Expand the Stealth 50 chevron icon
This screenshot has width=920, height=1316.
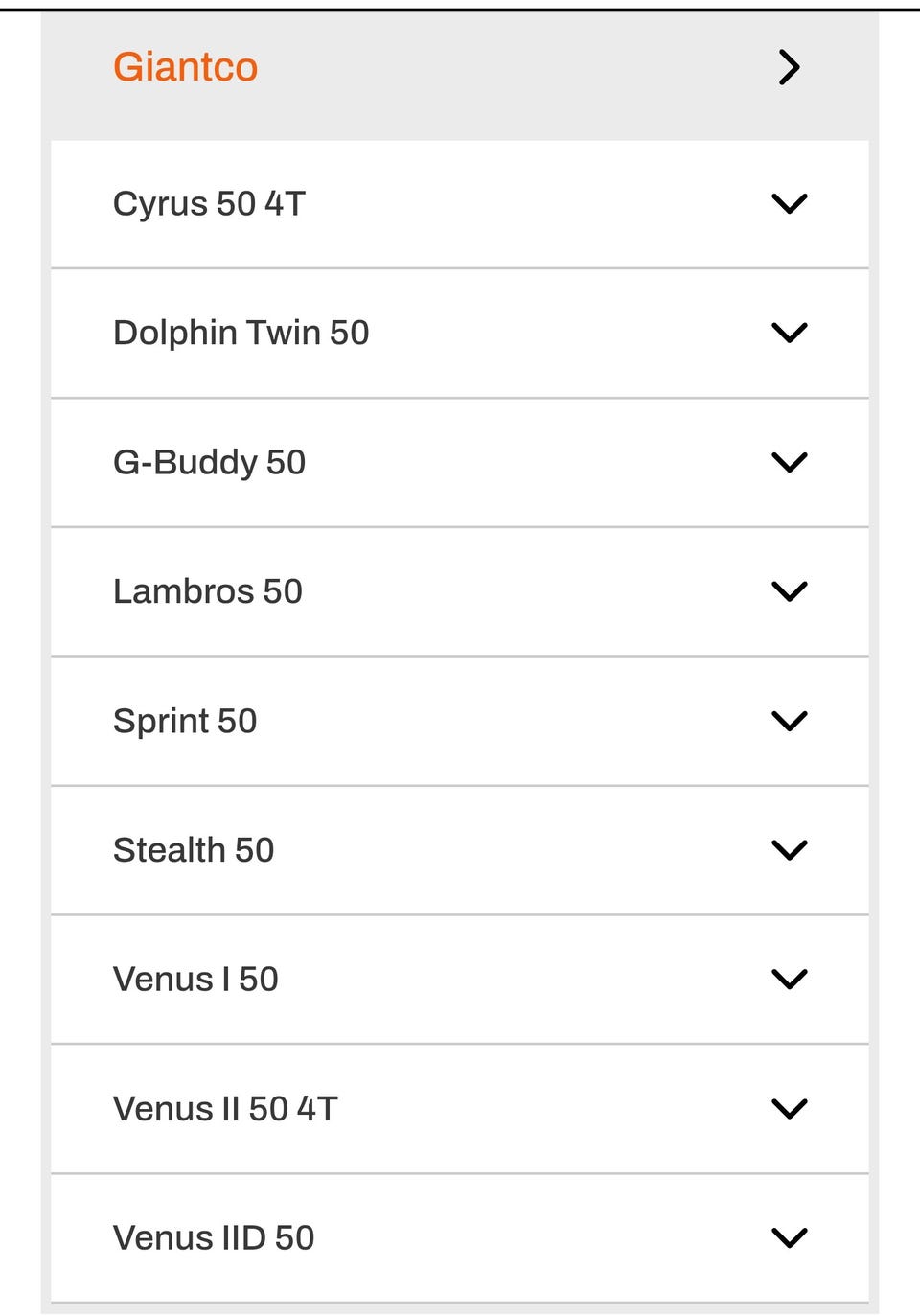pos(789,850)
